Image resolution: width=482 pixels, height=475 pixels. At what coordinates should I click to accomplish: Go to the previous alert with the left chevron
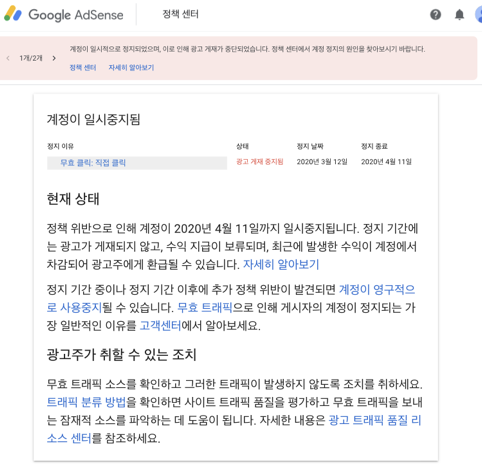click(x=8, y=58)
